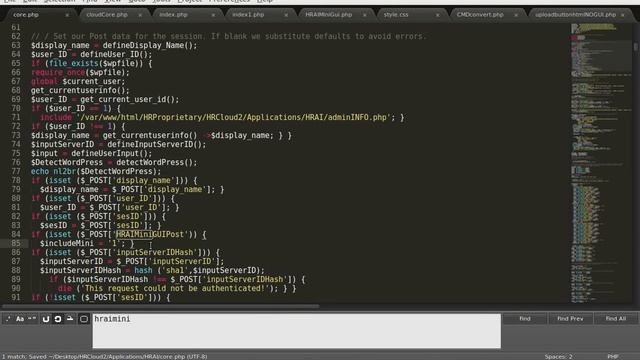This screenshot has width=640, height=360.
Task: Close the cloudCore.php tab
Action: pyautogui.click(x=140, y=15)
